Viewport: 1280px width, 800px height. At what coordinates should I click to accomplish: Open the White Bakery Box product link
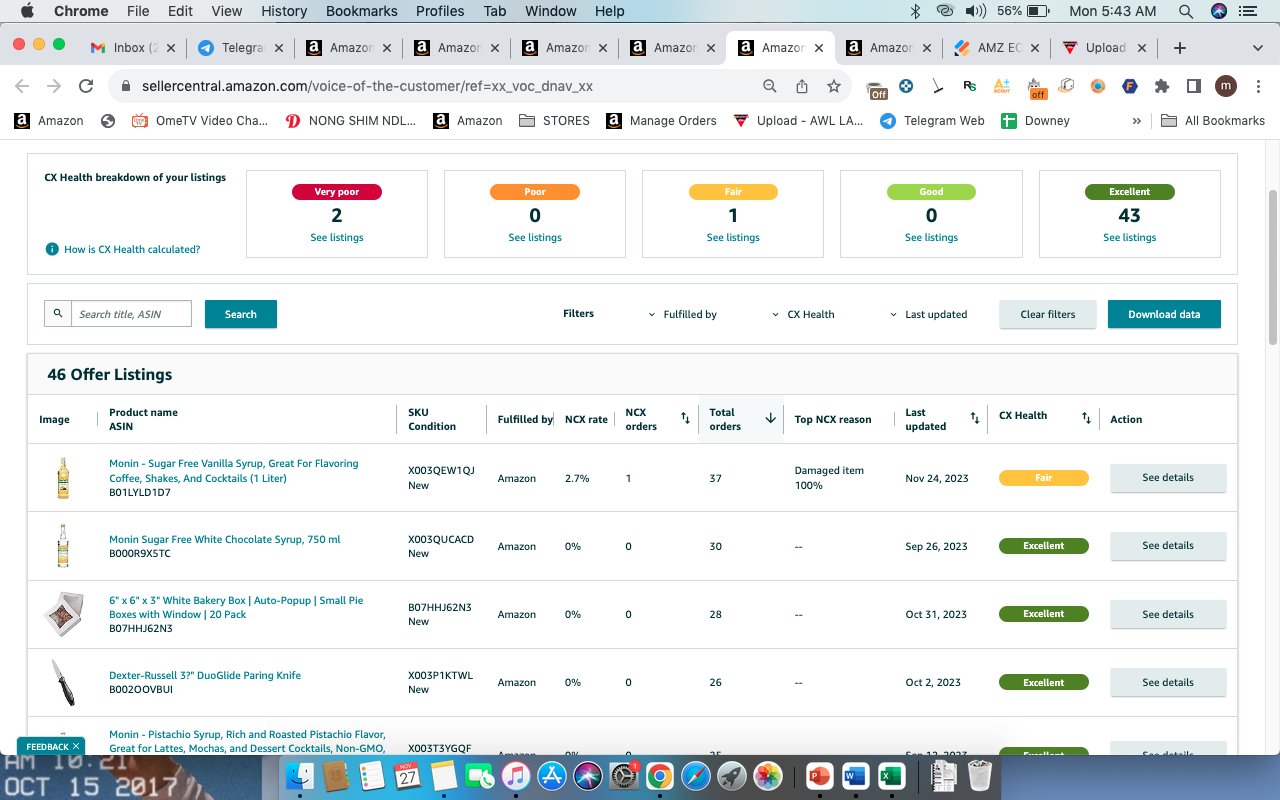(x=236, y=607)
